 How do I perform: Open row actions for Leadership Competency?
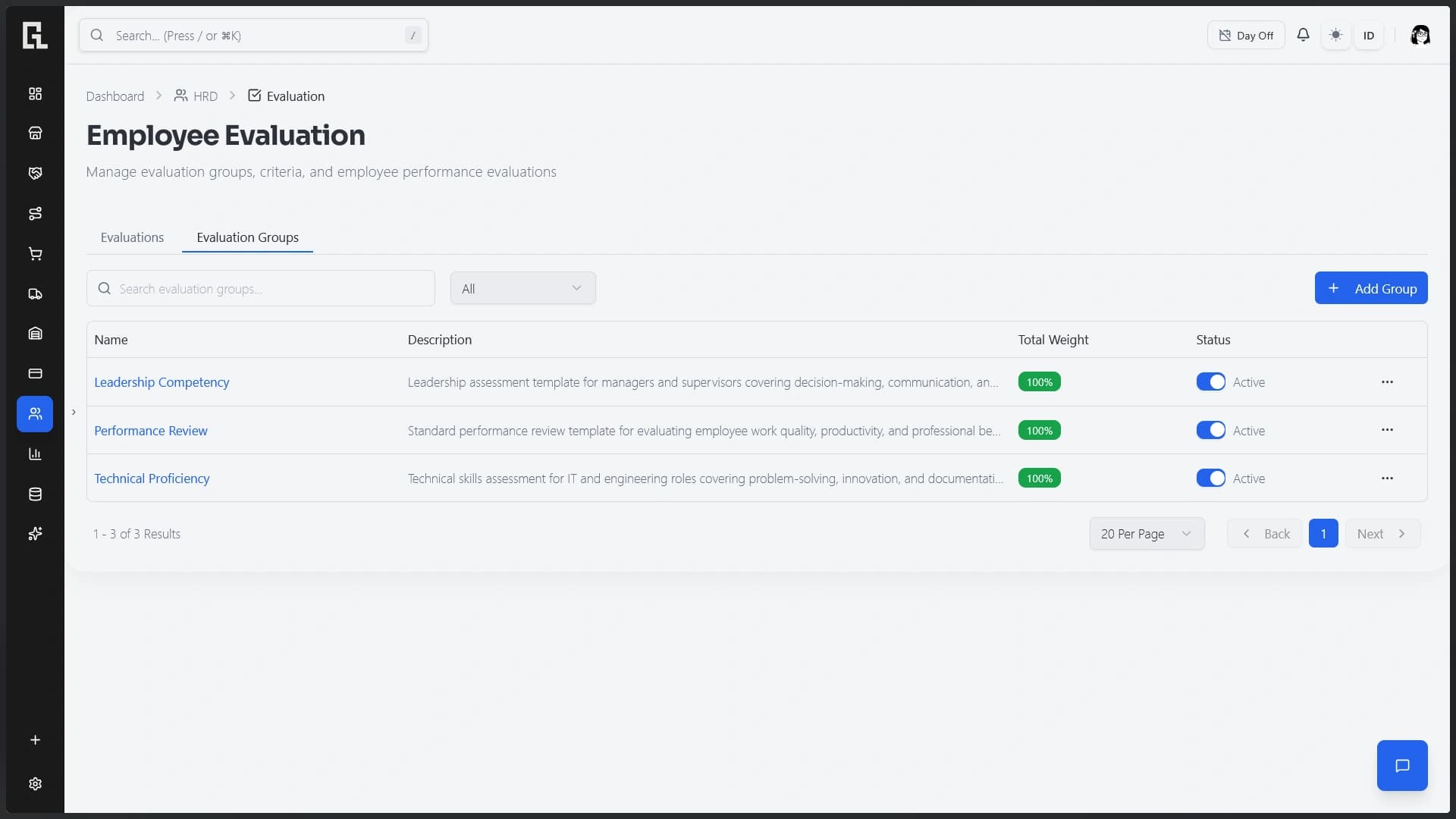pyautogui.click(x=1387, y=381)
